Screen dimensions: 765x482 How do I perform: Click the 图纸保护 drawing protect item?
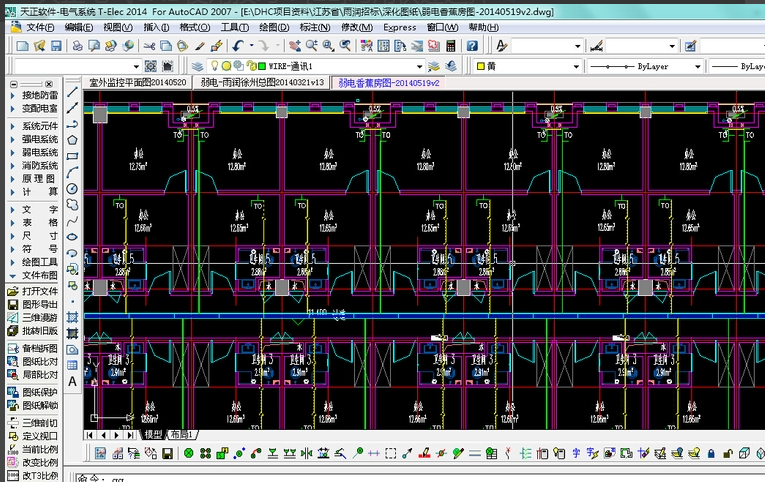[x=33, y=392]
